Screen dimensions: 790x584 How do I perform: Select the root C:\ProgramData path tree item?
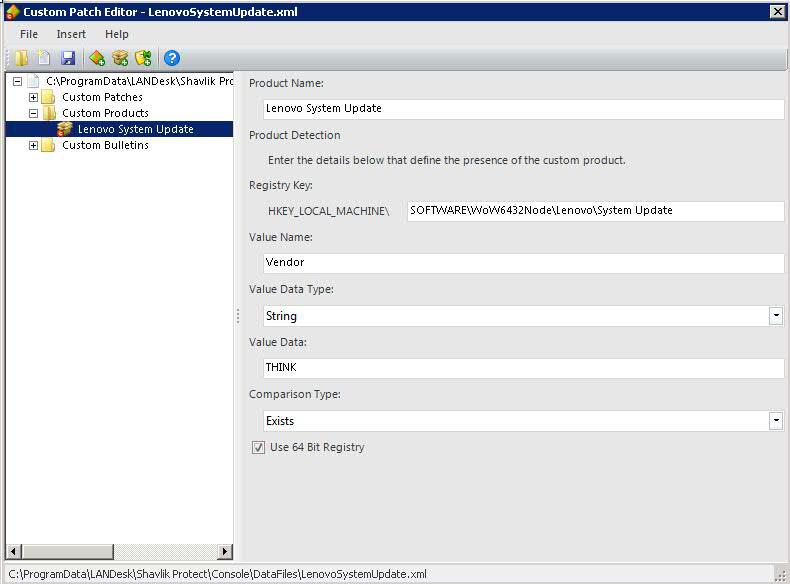pyautogui.click(x=140, y=81)
